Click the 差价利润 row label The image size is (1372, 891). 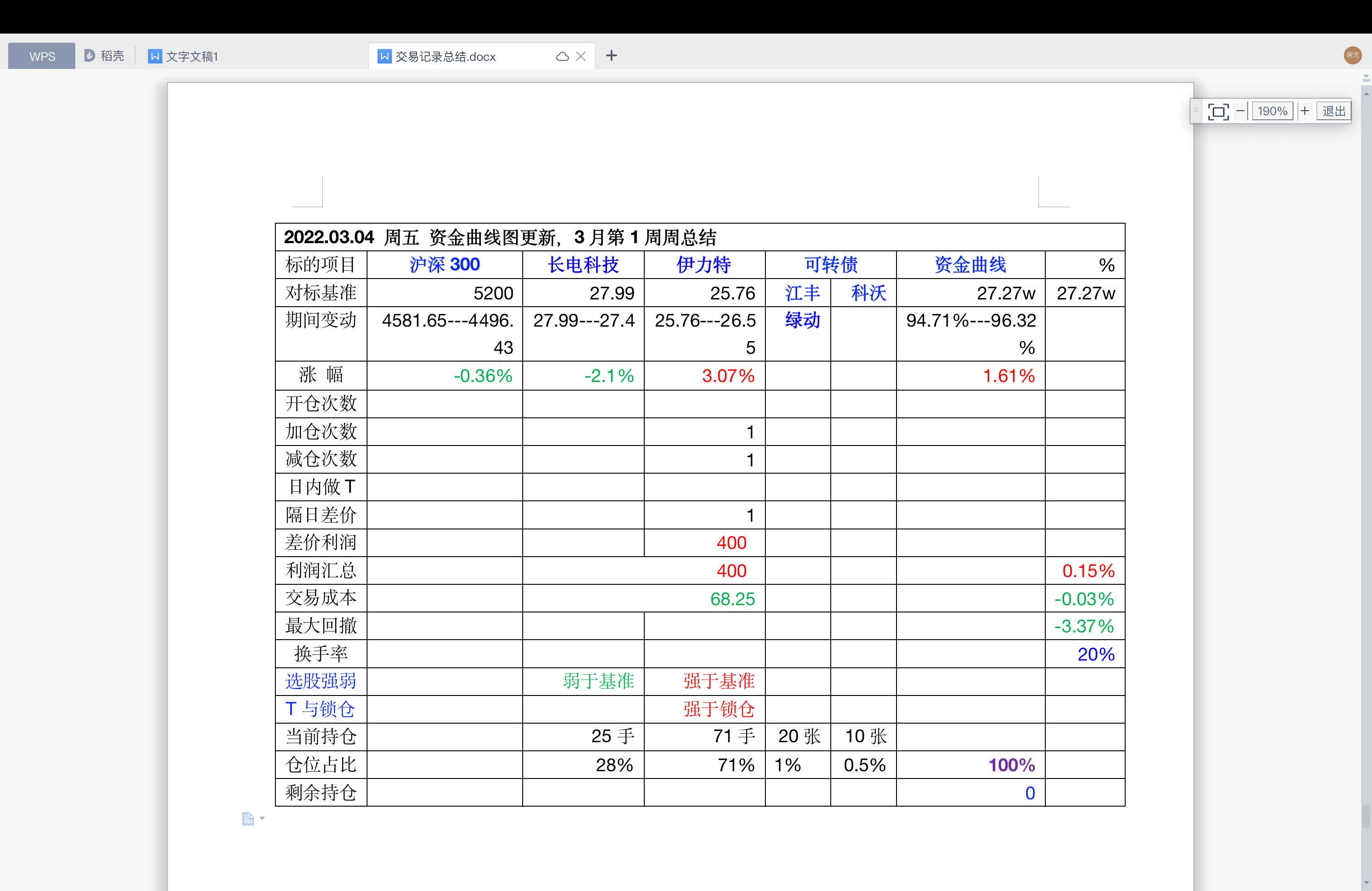coord(320,542)
